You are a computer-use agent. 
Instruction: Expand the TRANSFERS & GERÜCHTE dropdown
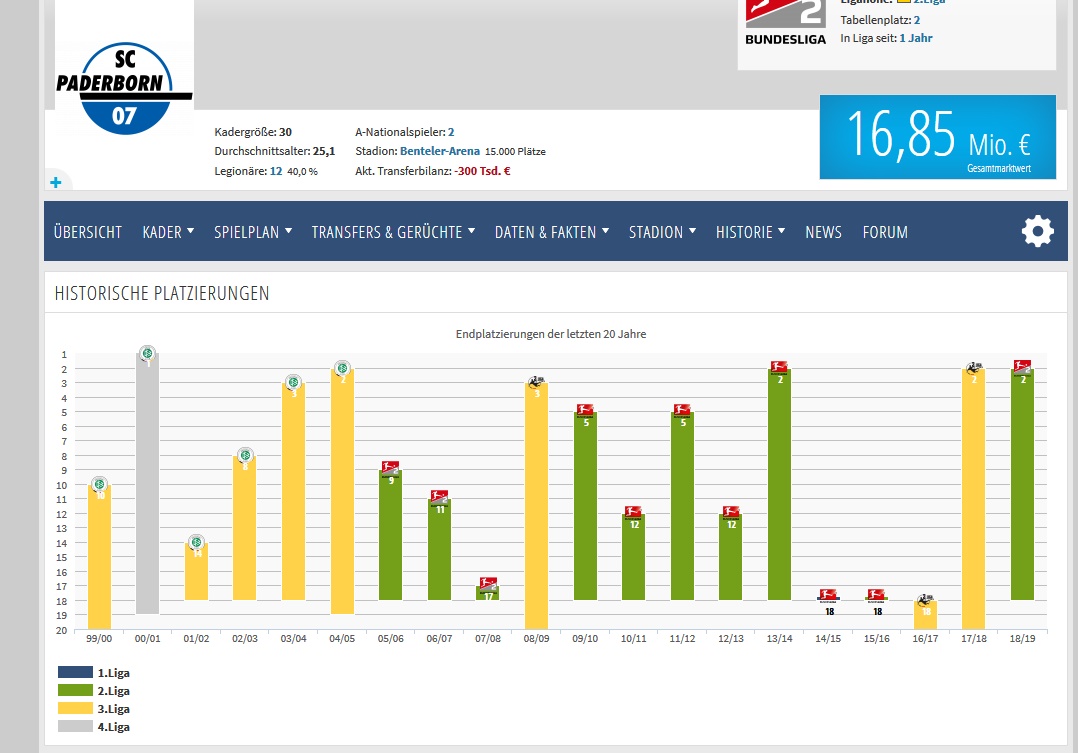tap(393, 232)
